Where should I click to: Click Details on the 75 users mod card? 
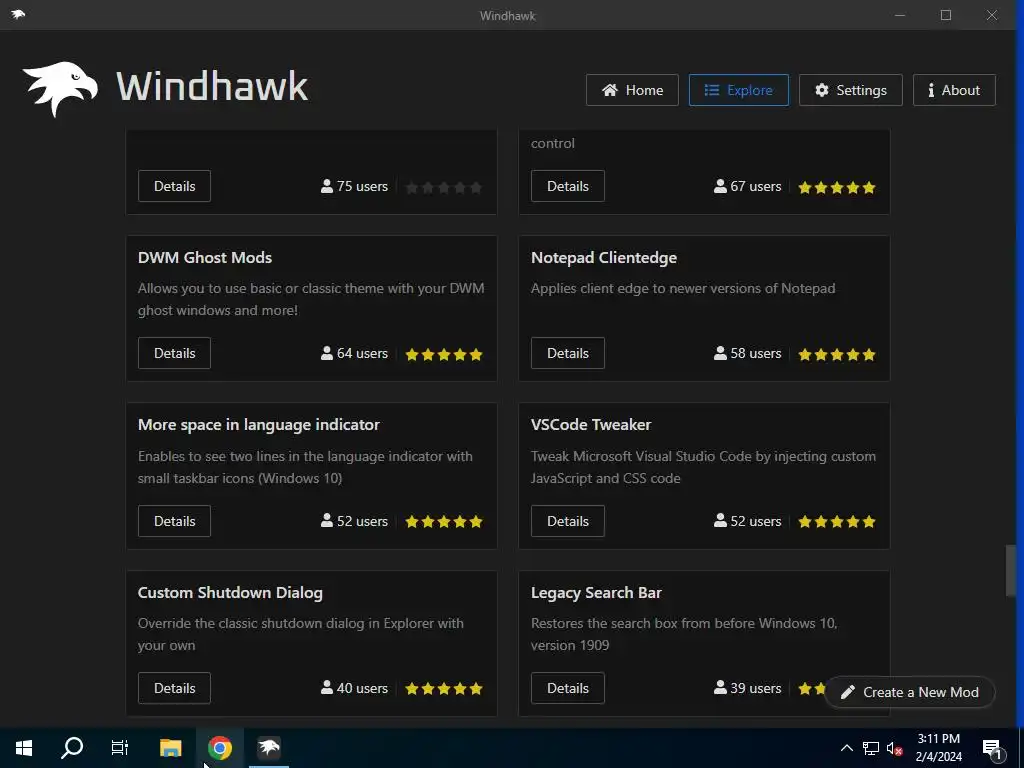(174, 186)
